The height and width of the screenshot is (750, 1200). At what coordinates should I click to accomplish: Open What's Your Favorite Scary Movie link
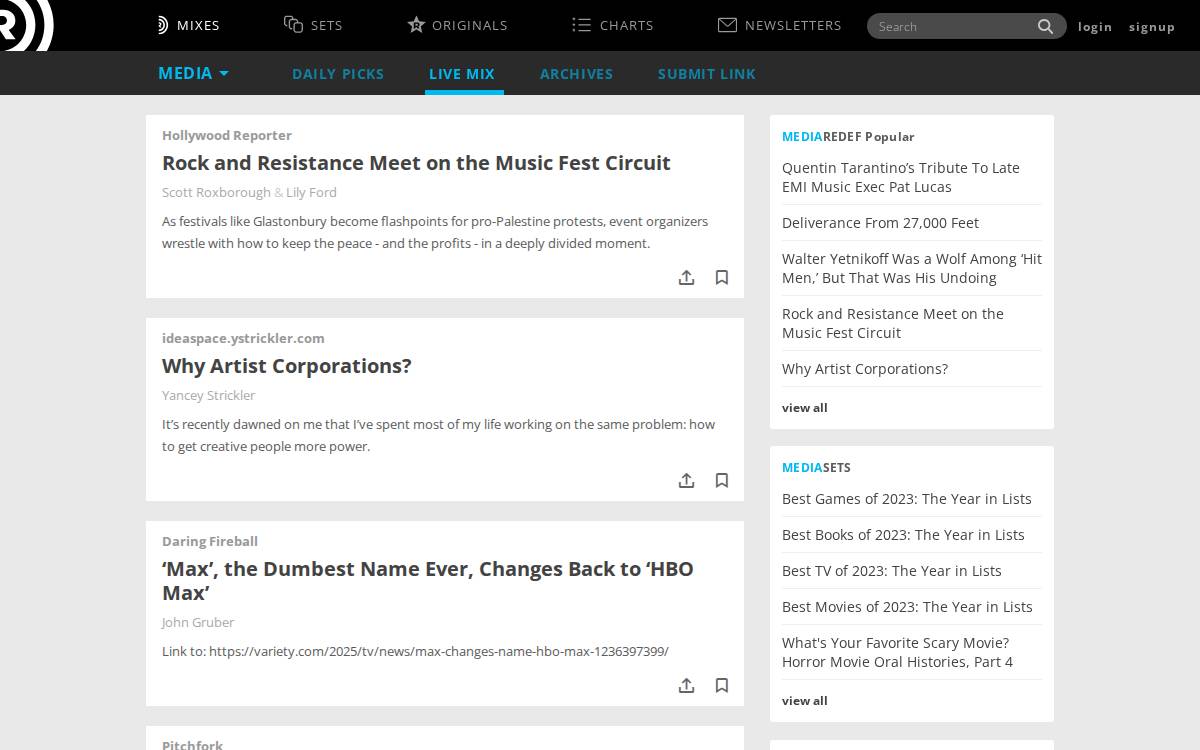(897, 652)
